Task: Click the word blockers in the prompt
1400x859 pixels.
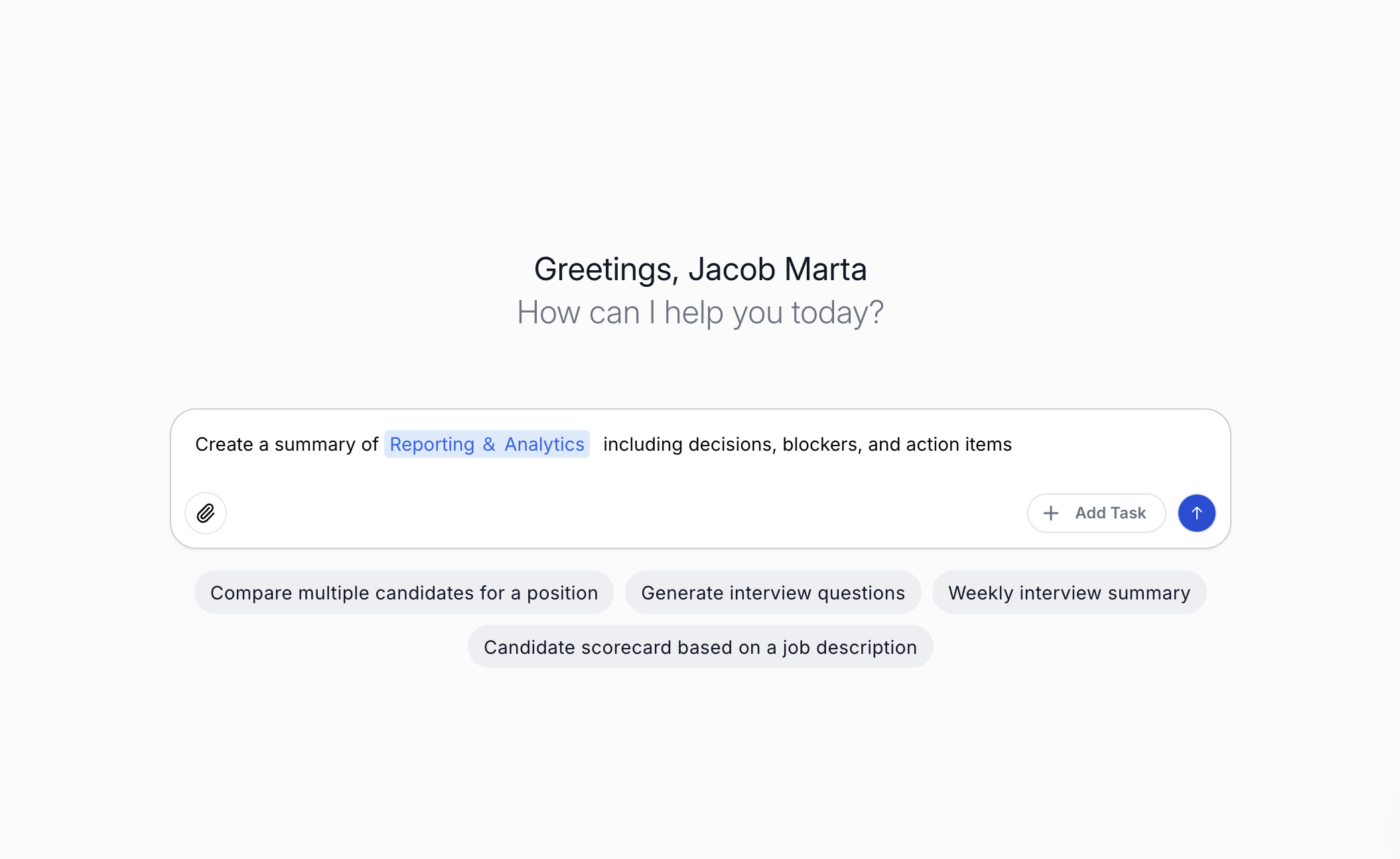Action: (x=821, y=444)
